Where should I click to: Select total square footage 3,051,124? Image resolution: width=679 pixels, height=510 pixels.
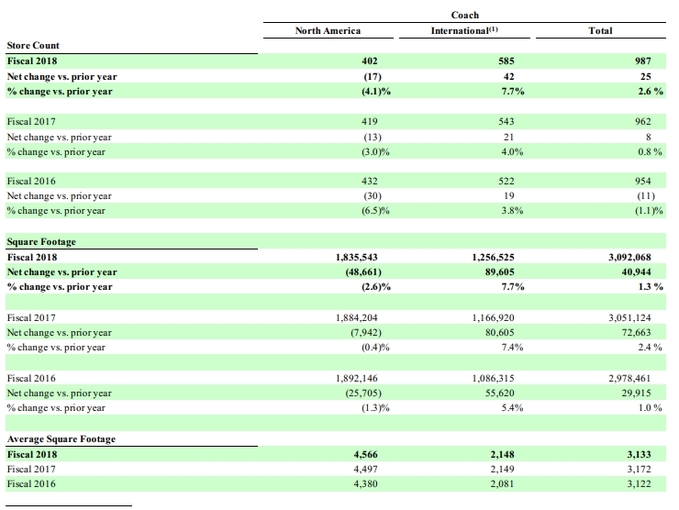tap(630, 318)
